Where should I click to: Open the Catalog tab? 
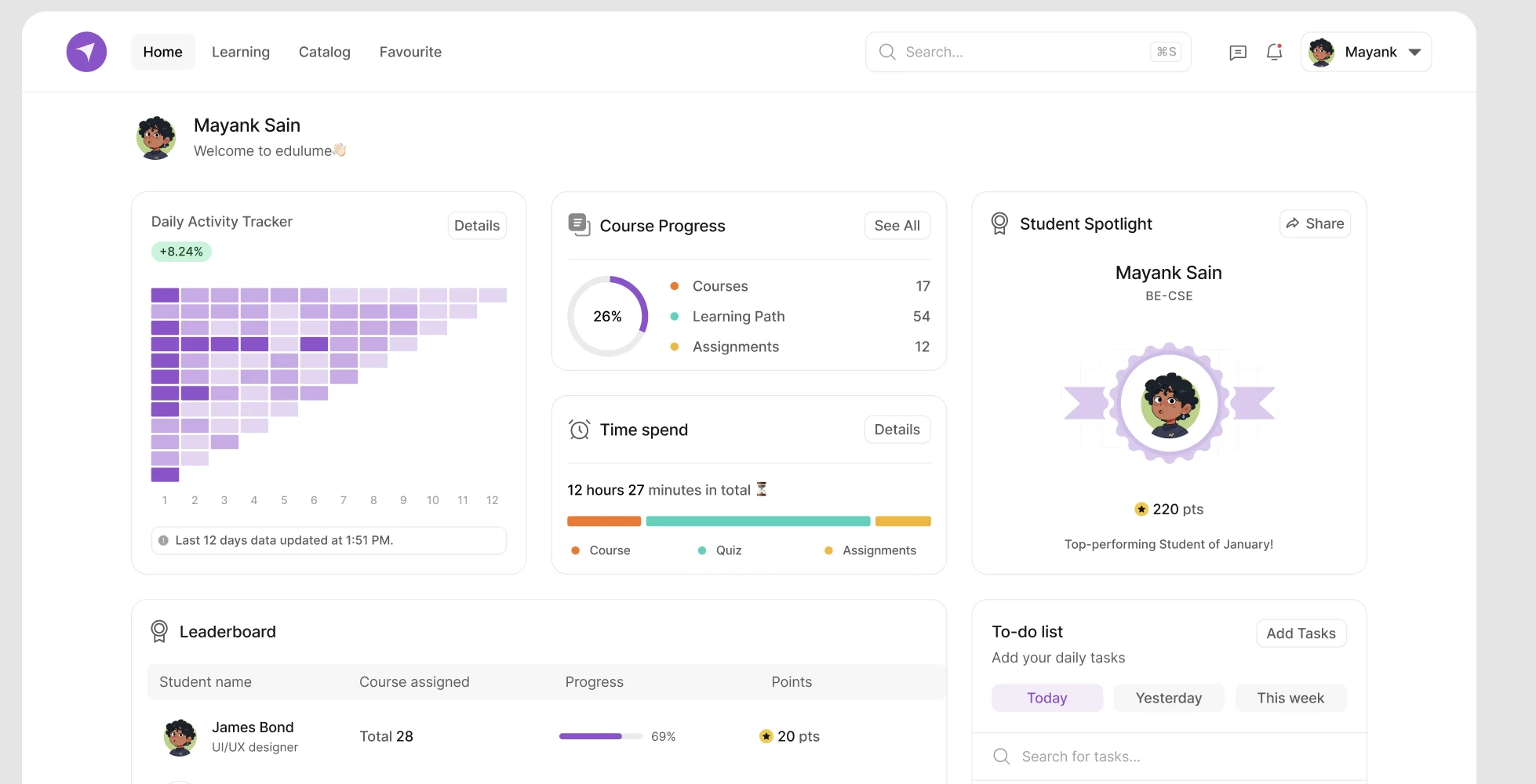pyautogui.click(x=325, y=52)
